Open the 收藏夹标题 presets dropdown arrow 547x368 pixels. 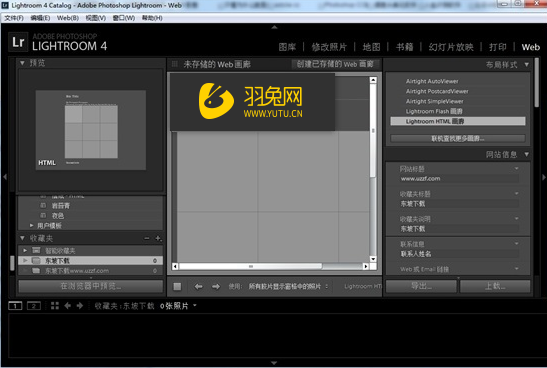click(516, 194)
